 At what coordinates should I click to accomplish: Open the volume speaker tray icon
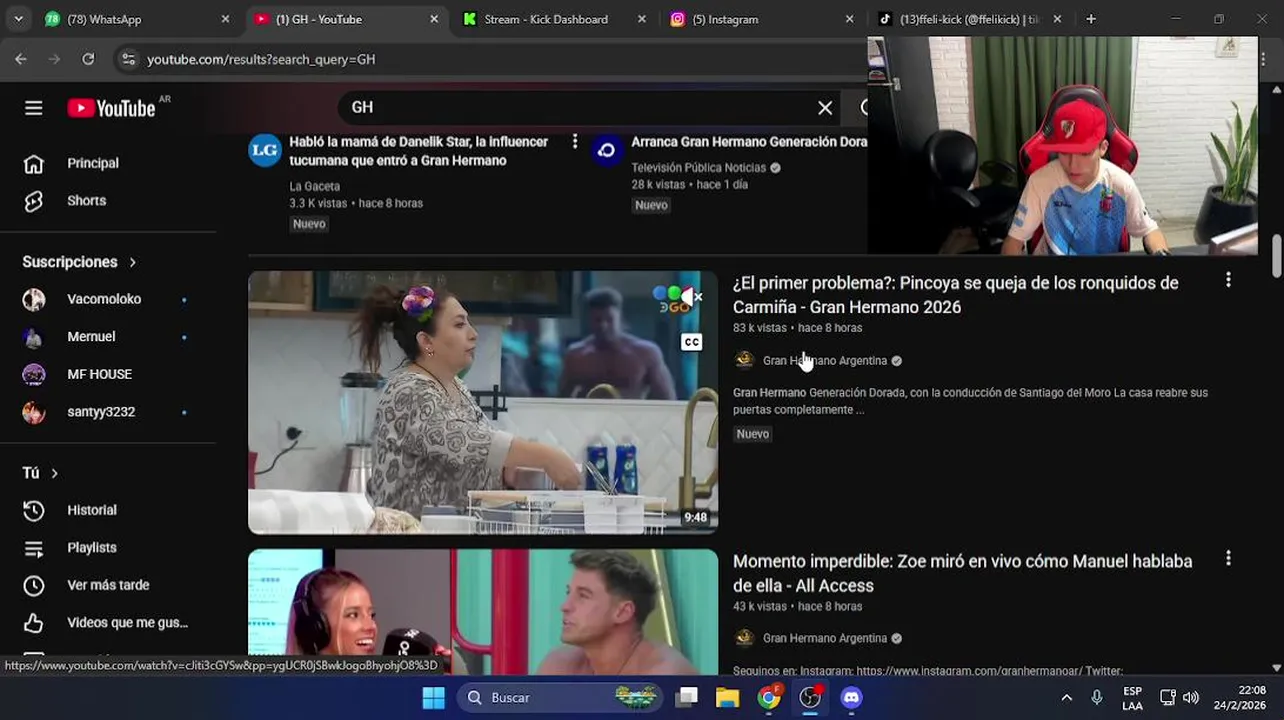tap(1190, 698)
